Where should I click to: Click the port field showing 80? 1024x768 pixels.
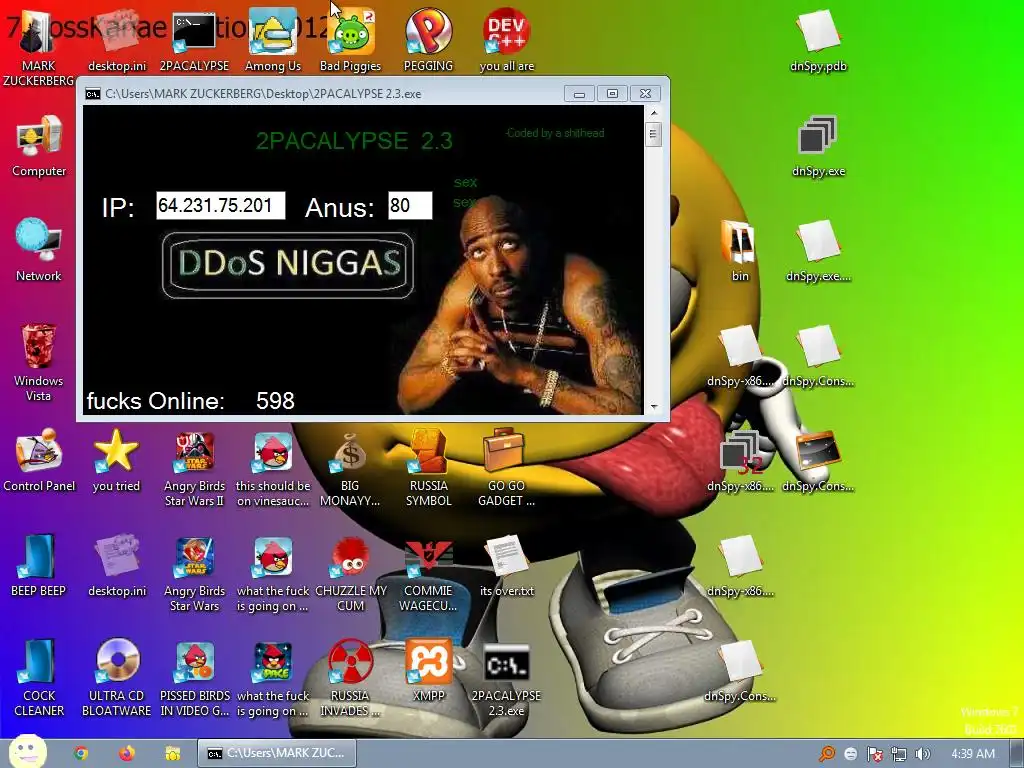[410, 205]
